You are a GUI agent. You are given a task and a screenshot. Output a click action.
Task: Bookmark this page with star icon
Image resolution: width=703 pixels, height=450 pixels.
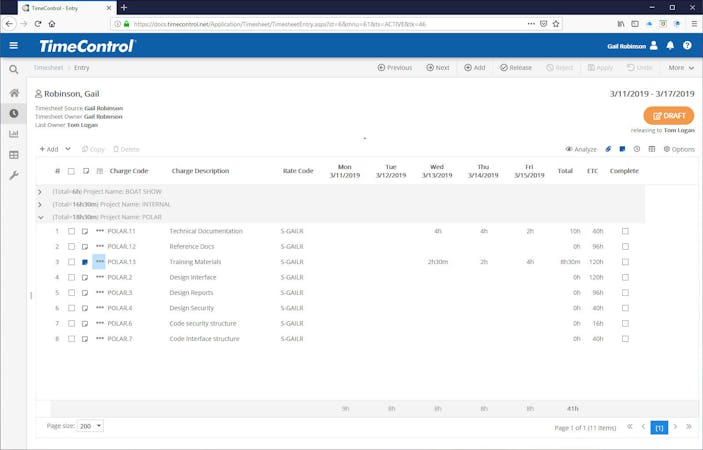(556, 24)
